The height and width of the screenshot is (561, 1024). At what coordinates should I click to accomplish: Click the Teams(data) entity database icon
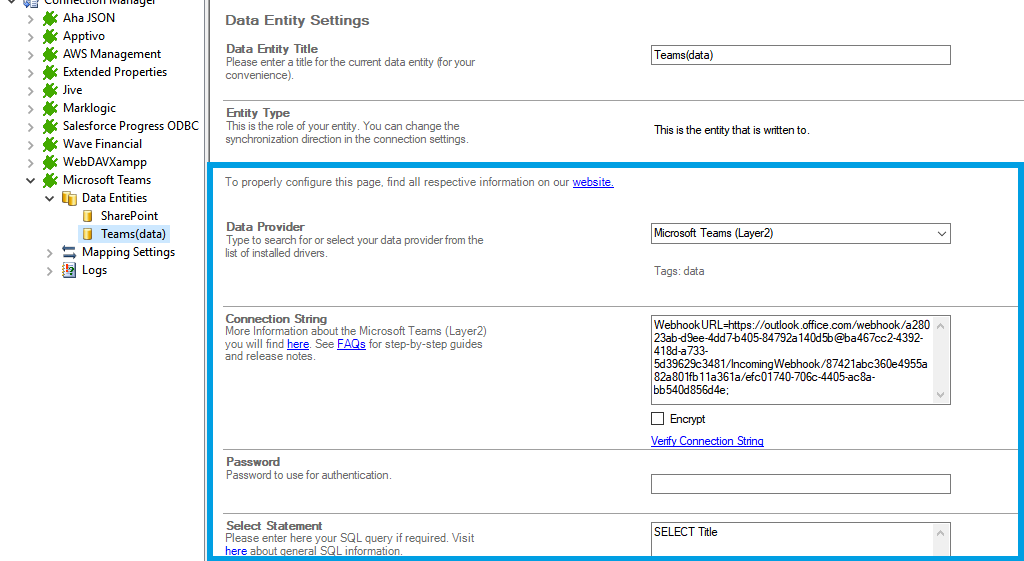click(88, 234)
